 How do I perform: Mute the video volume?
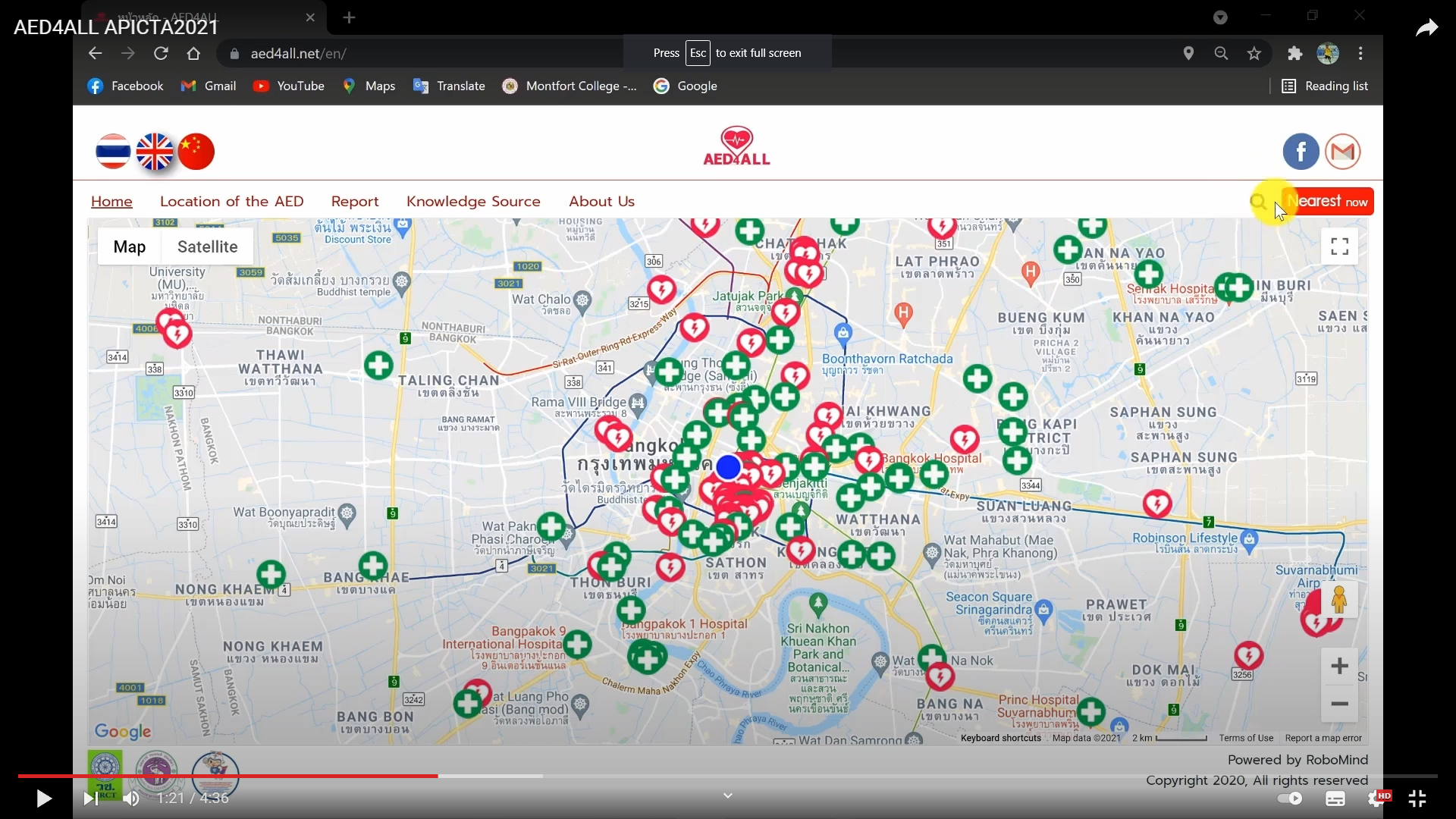click(131, 798)
